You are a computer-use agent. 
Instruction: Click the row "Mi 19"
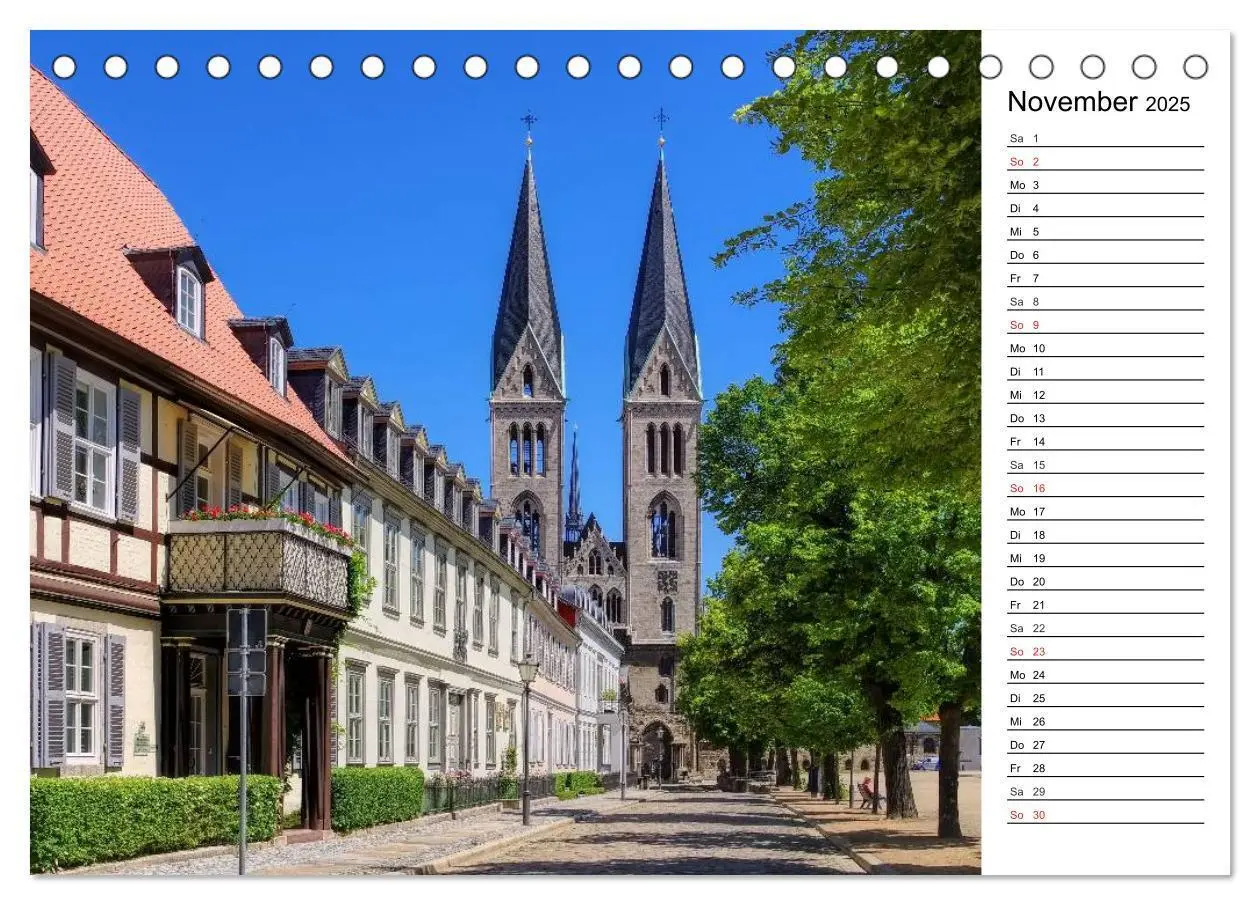1105,558
